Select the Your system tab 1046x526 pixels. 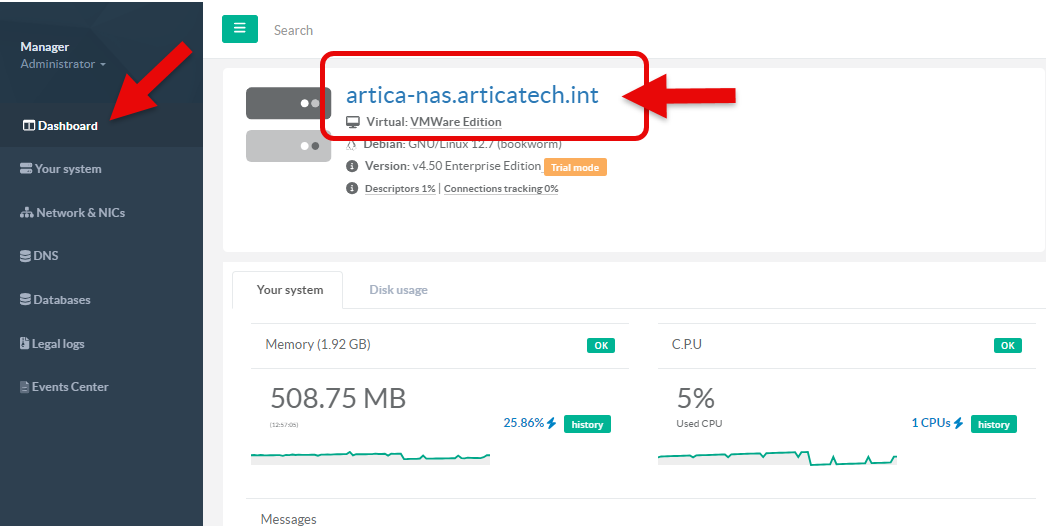(289, 290)
